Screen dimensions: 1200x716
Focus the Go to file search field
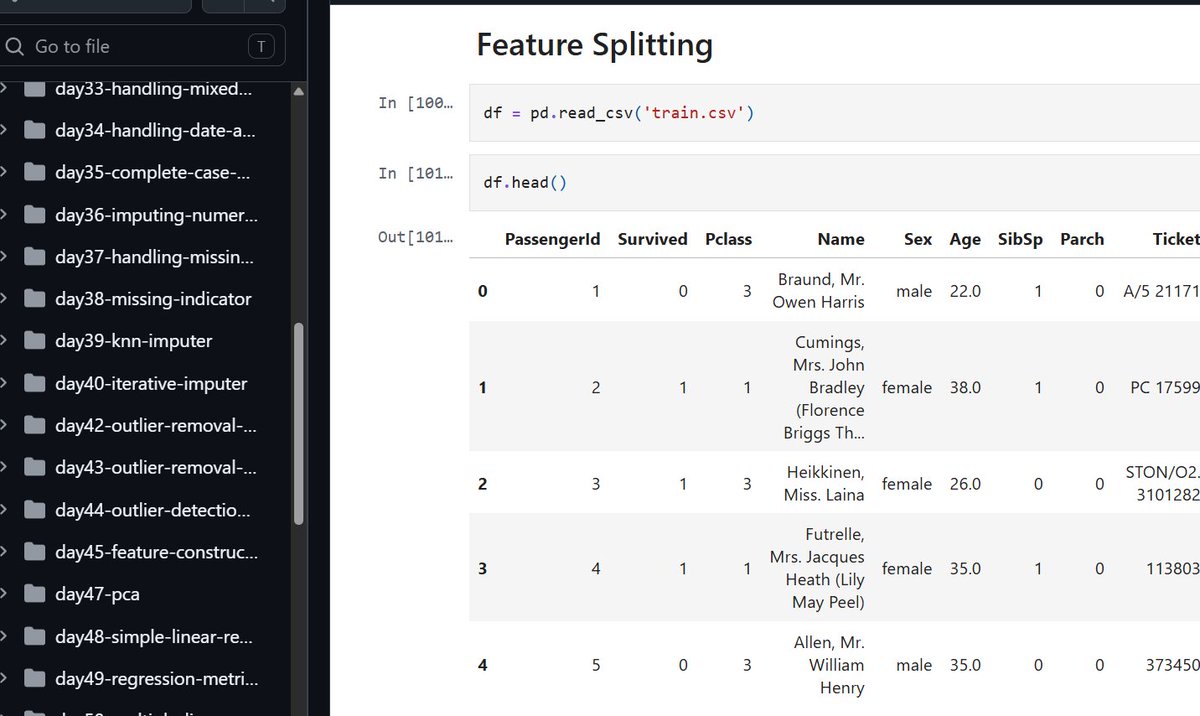coord(143,46)
